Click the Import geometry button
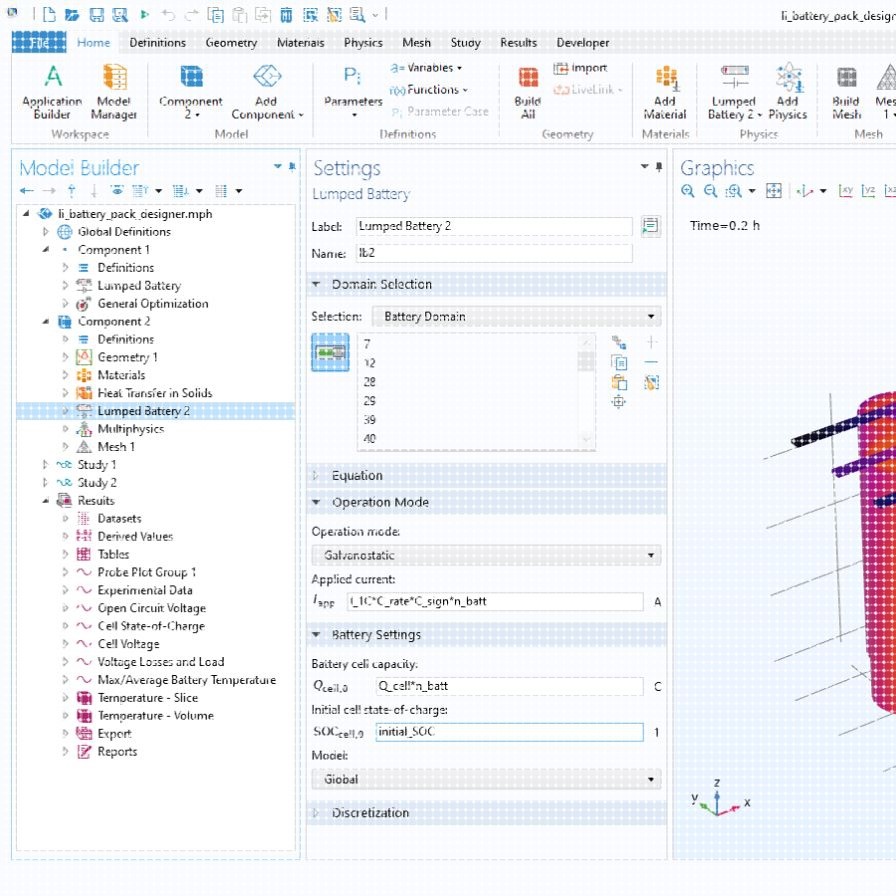The image size is (896, 896). (581, 69)
